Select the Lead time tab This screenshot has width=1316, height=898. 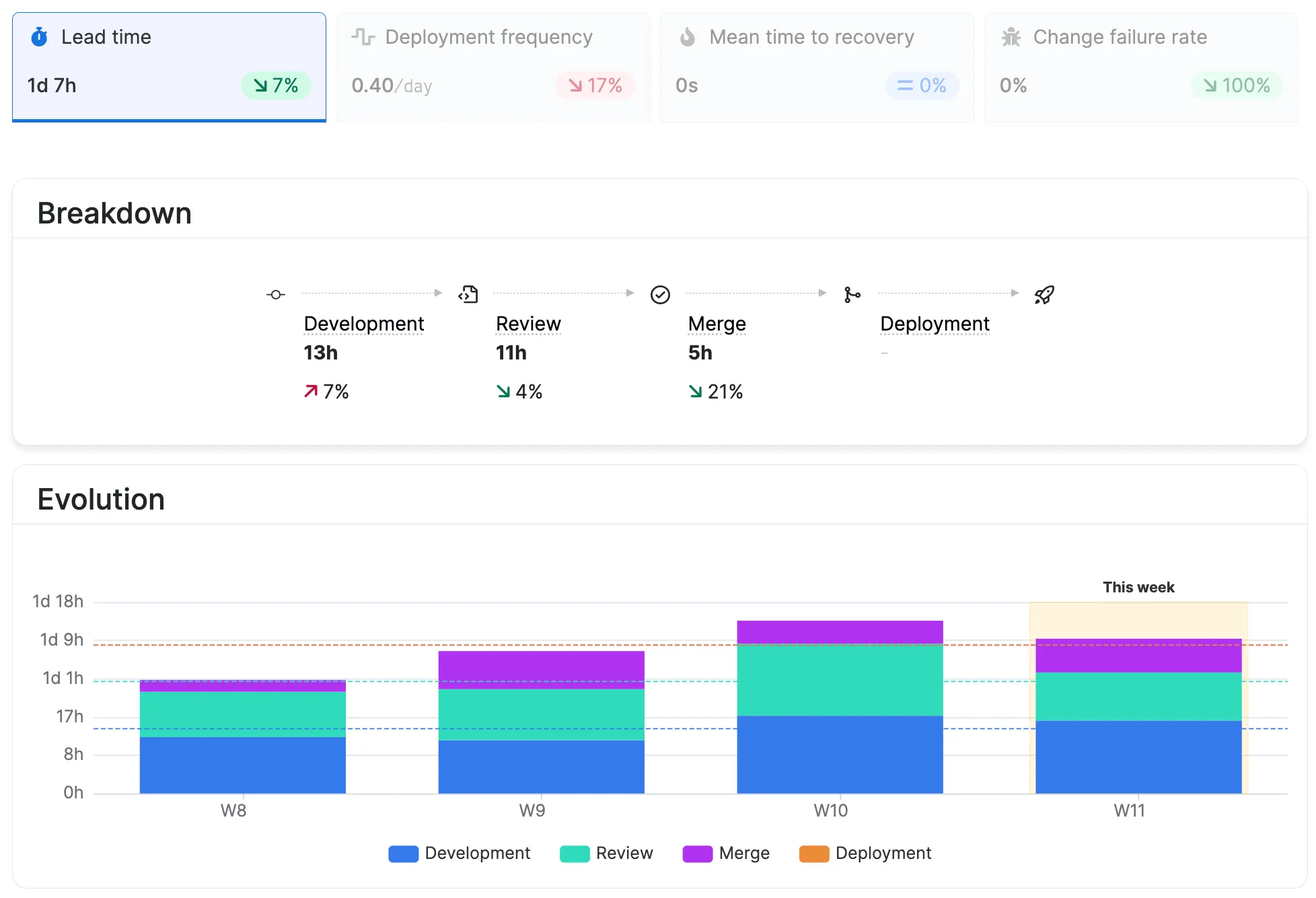click(169, 67)
